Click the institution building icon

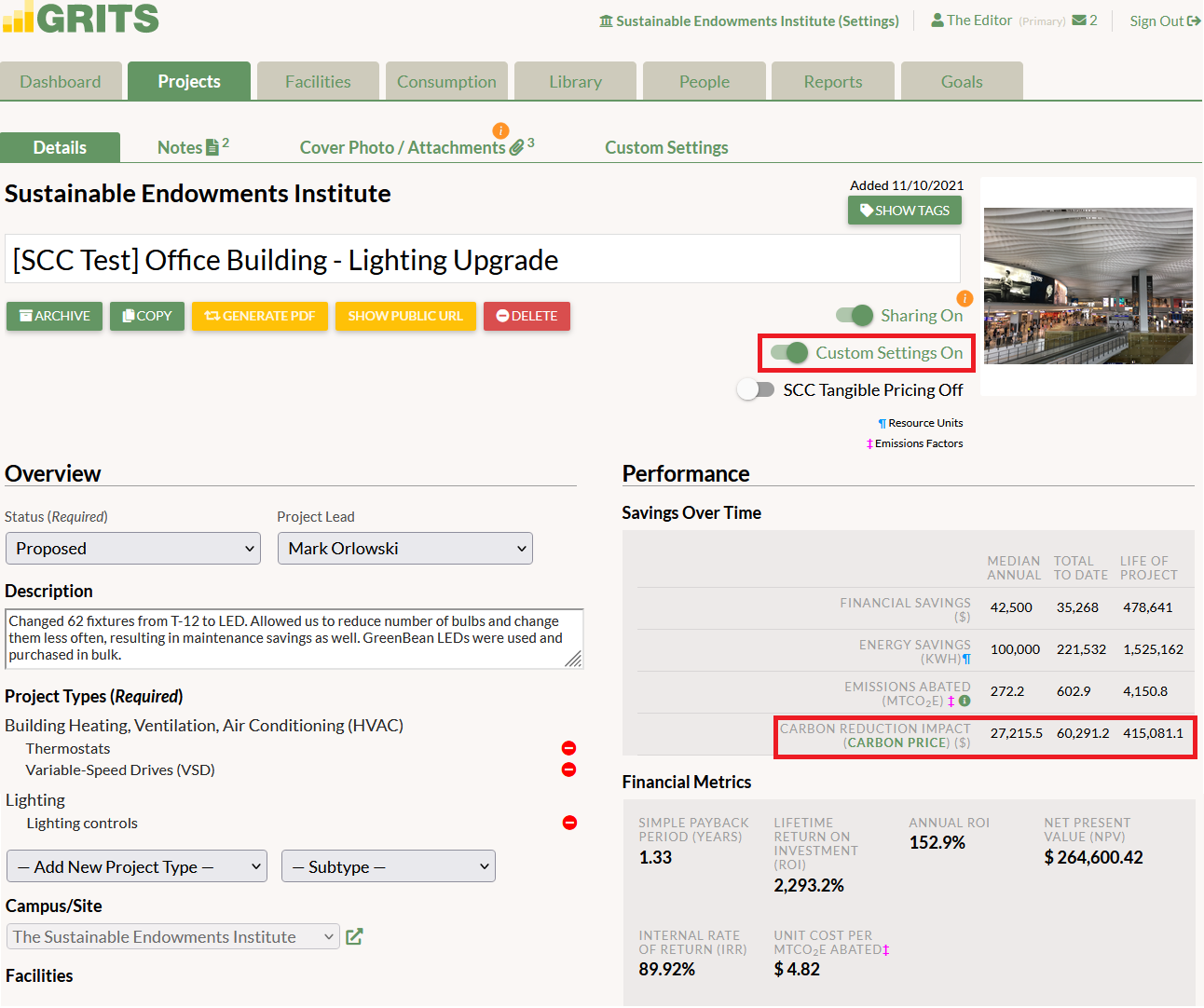coord(607,20)
